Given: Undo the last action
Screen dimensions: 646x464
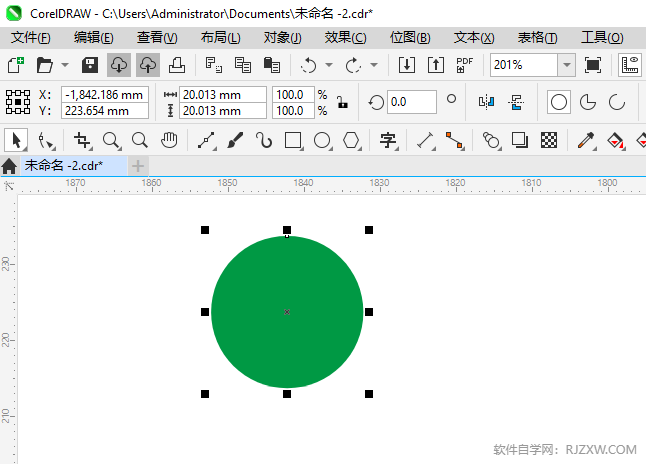Looking at the screenshot, I should tap(308, 65).
